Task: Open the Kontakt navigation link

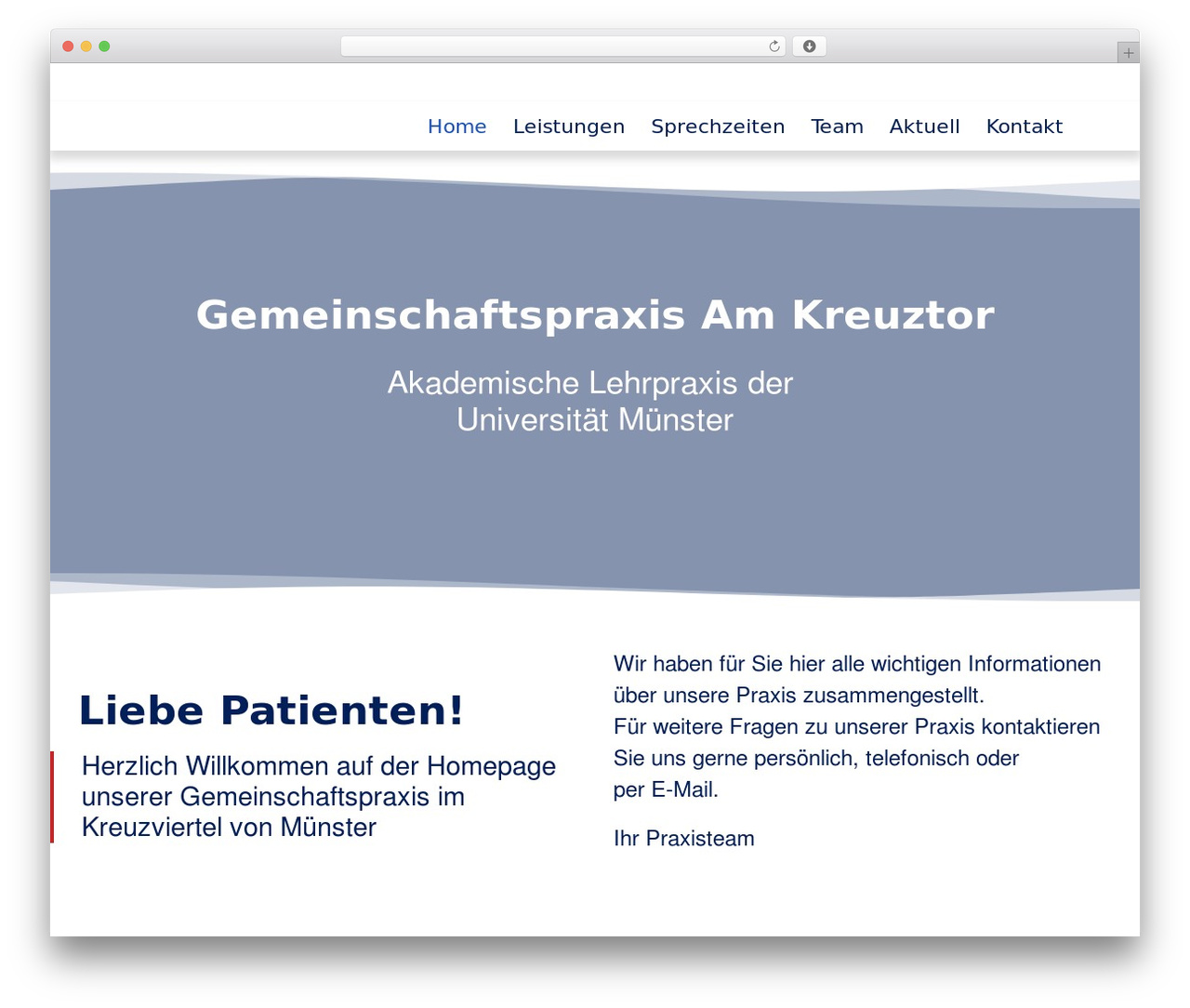Action: [x=1025, y=126]
